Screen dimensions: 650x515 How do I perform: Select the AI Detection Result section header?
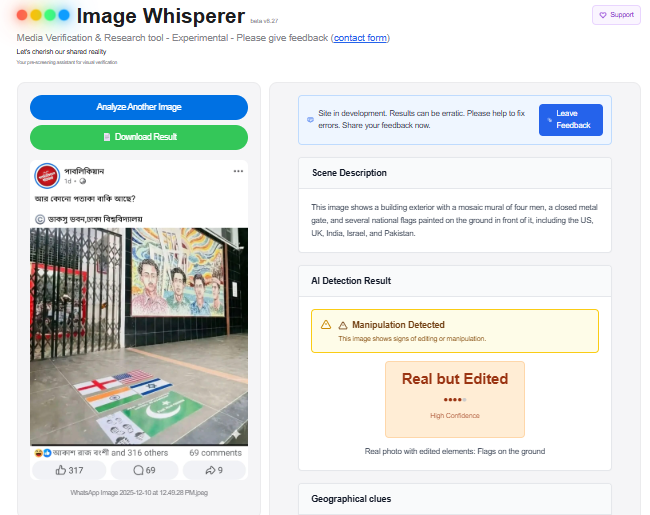click(351, 281)
